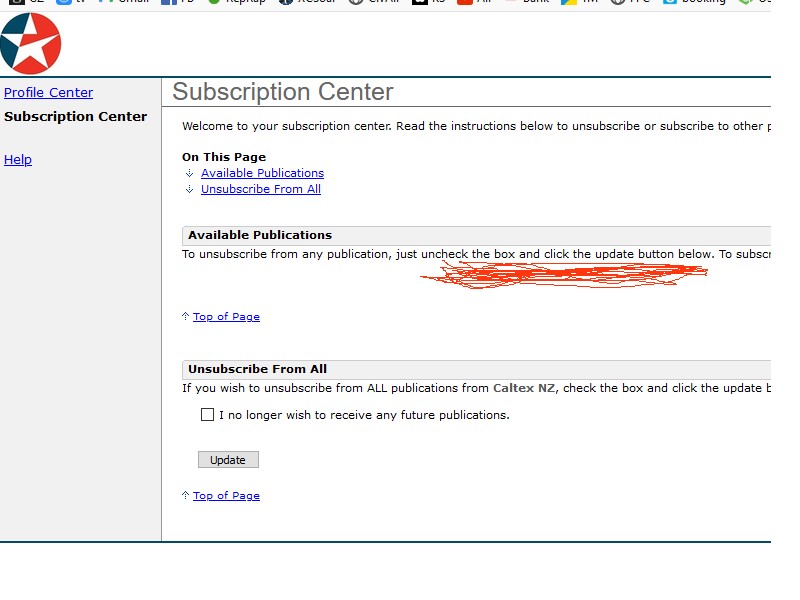Image resolution: width=800 pixels, height=600 pixels.
Task: Open the Booking bookmark
Action: point(698,3)
